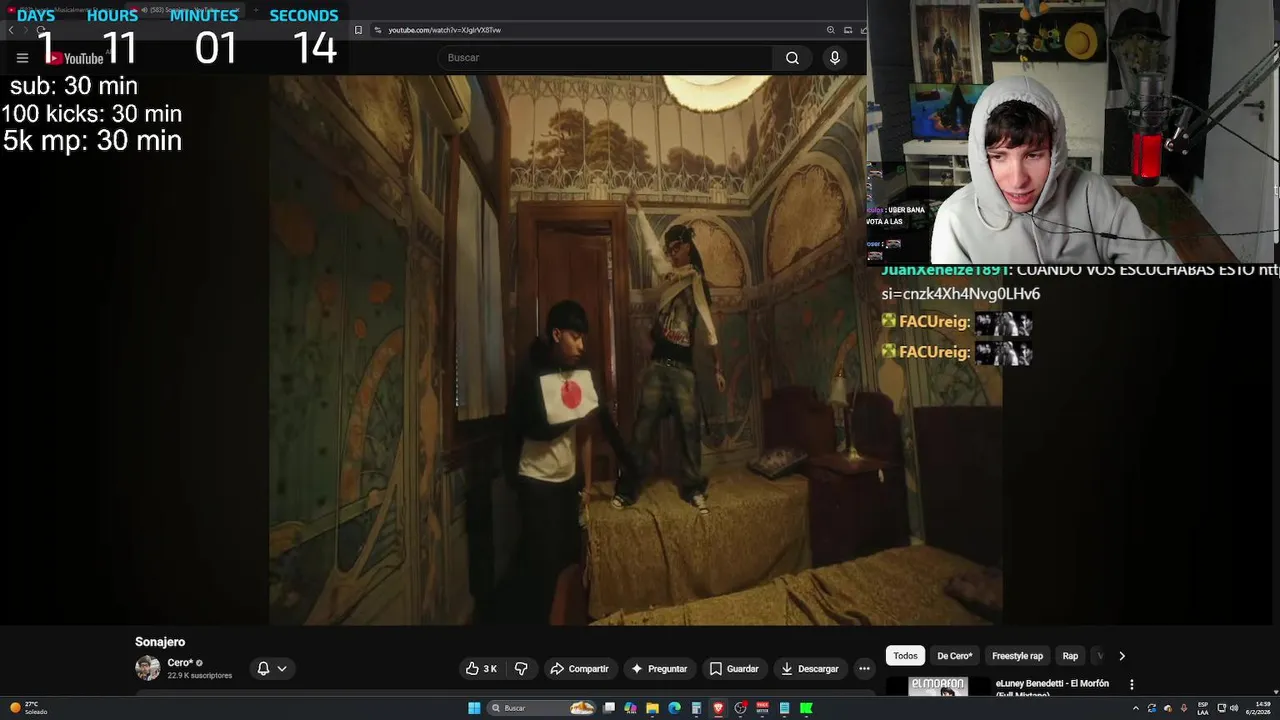1280x720 pixels.
Task: Dislike the video with thumbs-down icon
Action: [x=521, y=669]
